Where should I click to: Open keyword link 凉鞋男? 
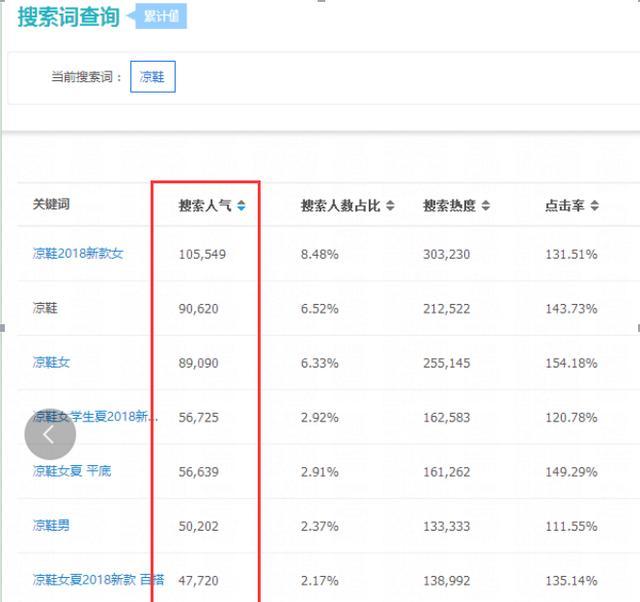pos(51,525)
